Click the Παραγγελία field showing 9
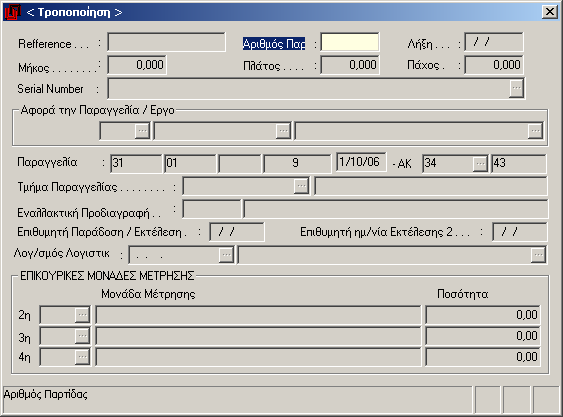The height and width of the screenshot is (417, 563). point(297,164)
